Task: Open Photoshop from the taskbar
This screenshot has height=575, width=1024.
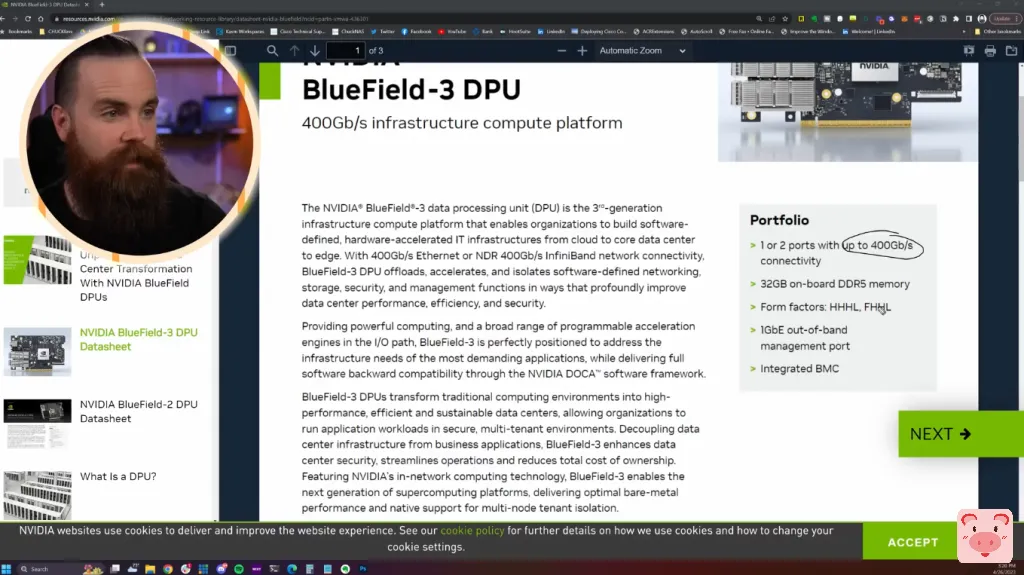Action: coord(363,569)
